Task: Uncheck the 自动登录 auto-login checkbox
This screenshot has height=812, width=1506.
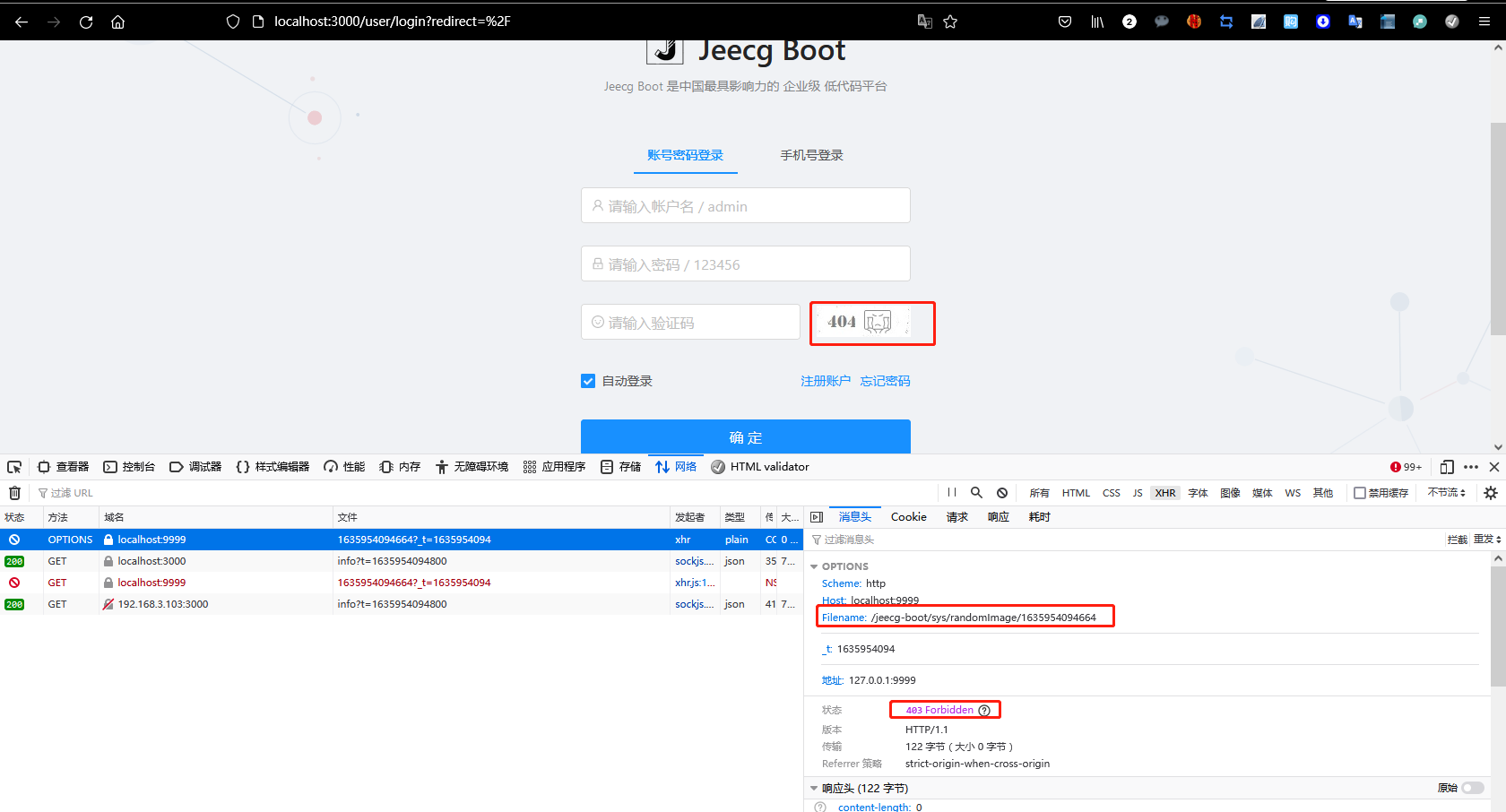Action: pyautogui.click(x=588, y=381)
